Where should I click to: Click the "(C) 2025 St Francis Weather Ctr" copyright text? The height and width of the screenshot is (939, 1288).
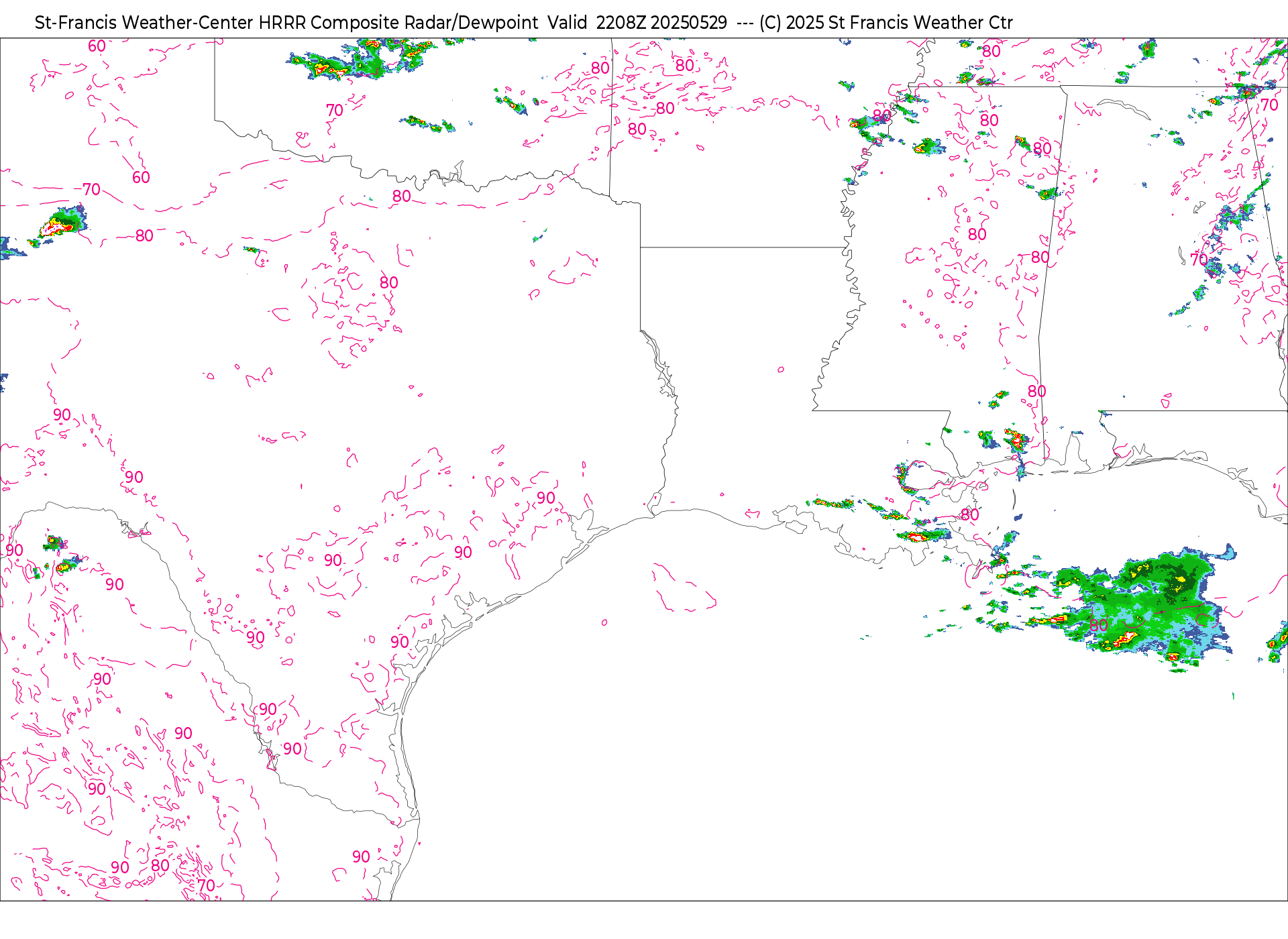(x=886, y=23)
